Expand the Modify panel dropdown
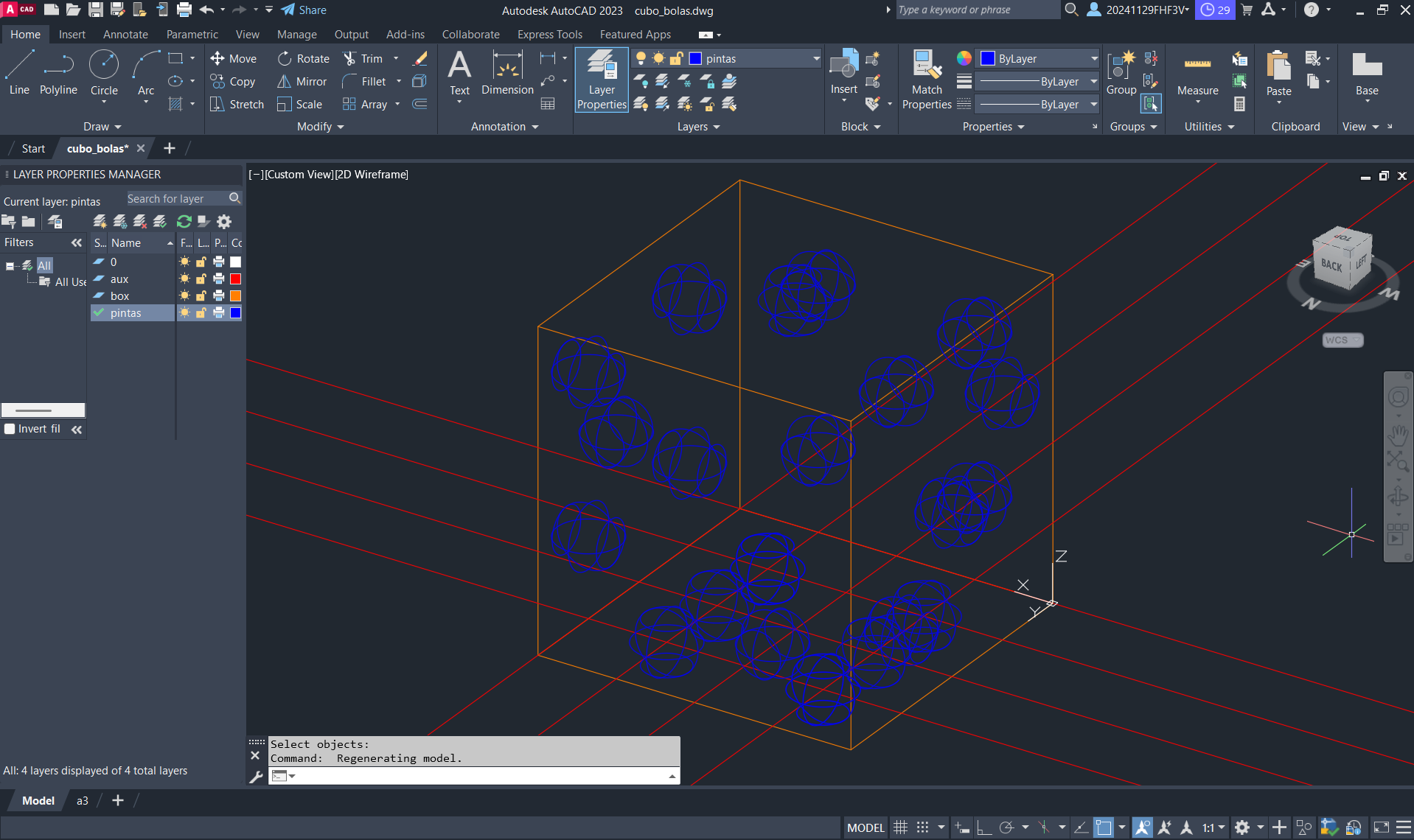Screen dimensions: 1414x840 pos(321,127)
